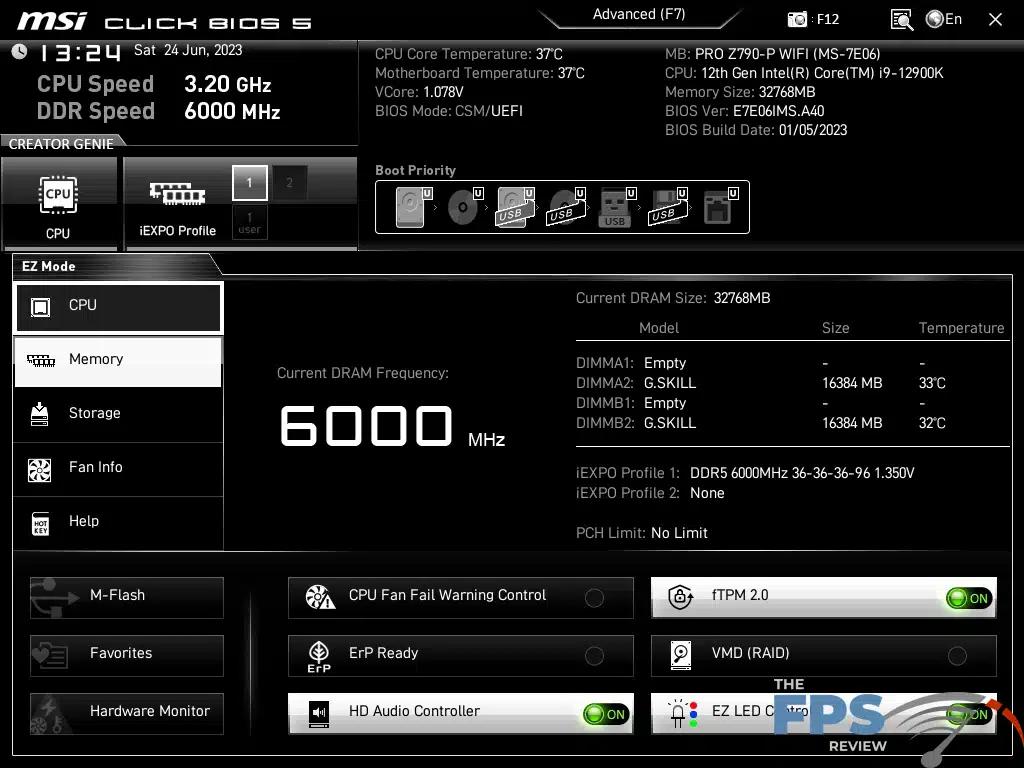The height and width of the screenshot is (768, 1024).
Task: Click the EZ LED bulb icon
Action: (x=684, y=713)
